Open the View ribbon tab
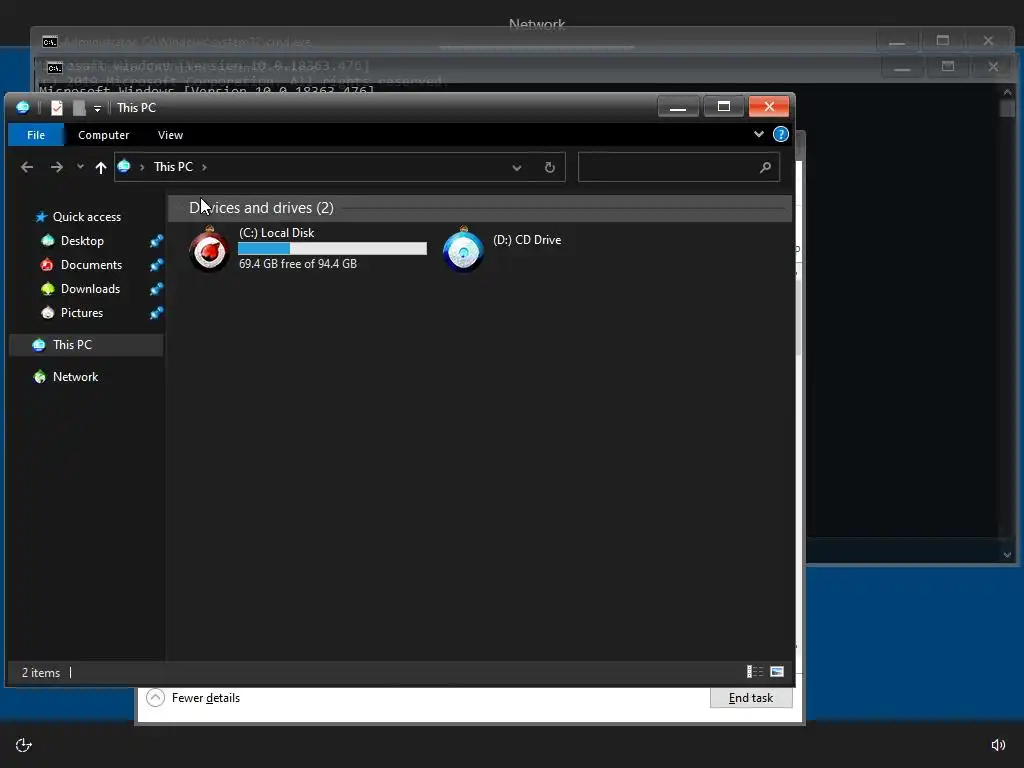The image size is (1024, 768). pos(170,135)
